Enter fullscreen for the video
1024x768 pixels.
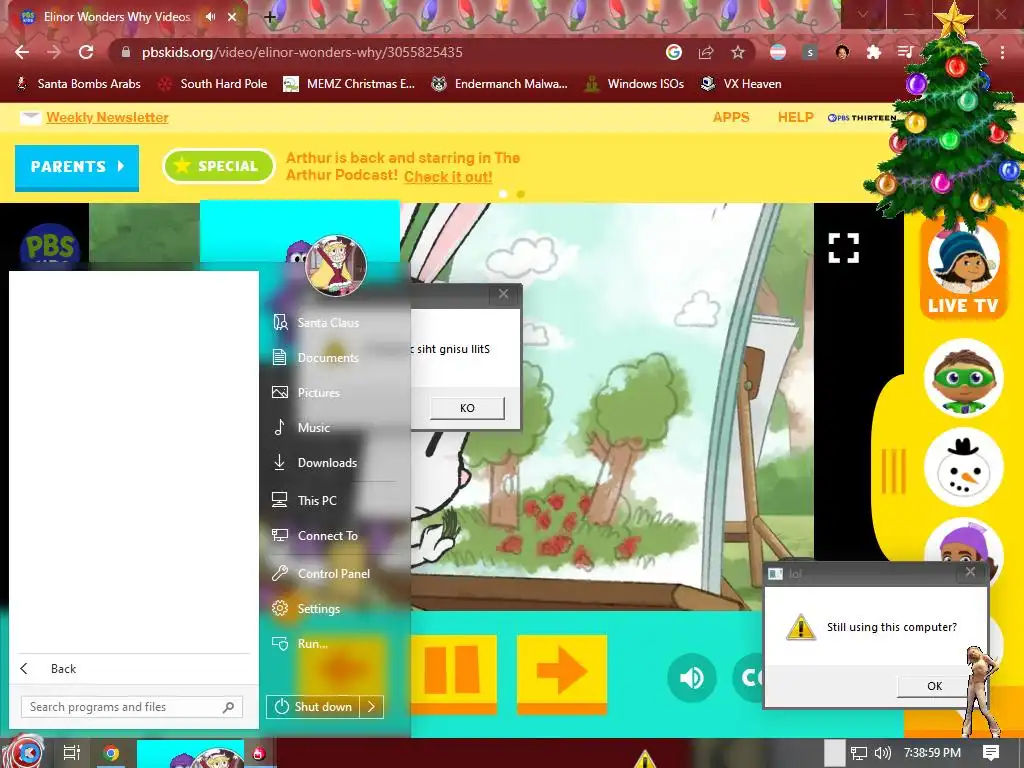tap(843, 248)
